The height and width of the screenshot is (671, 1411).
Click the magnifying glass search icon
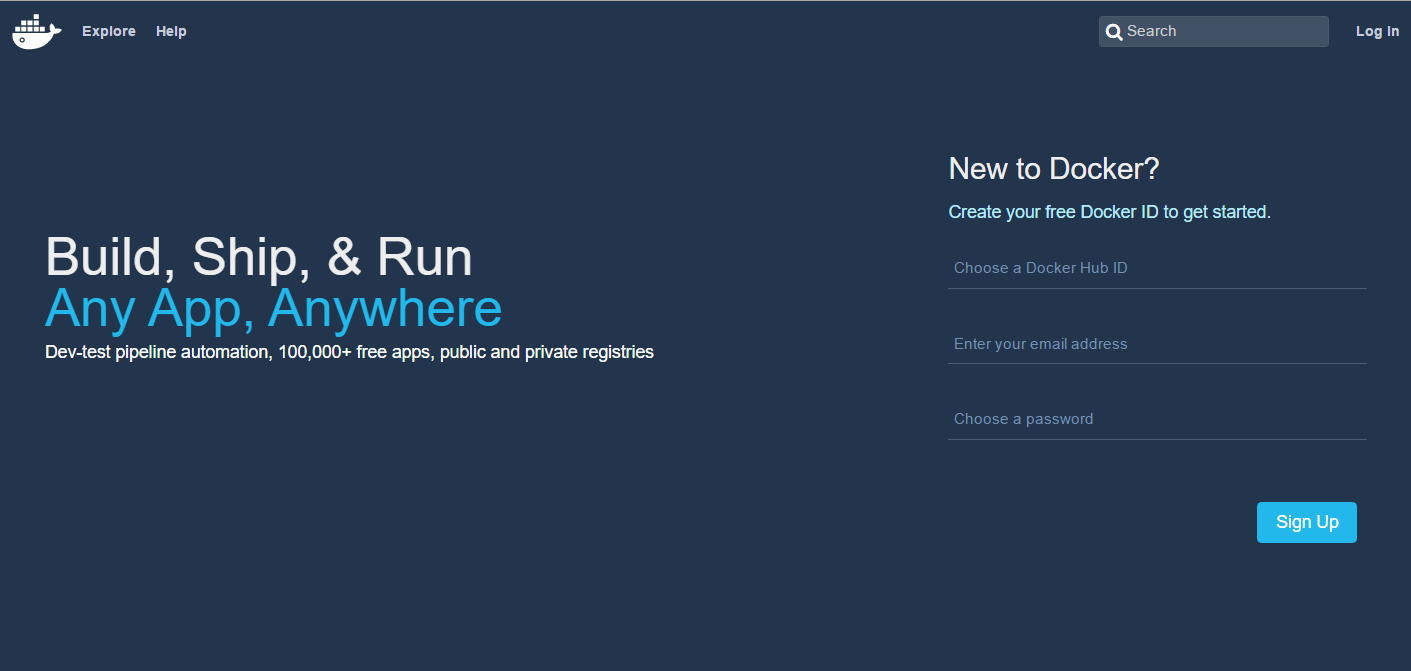coord(1113,32)
